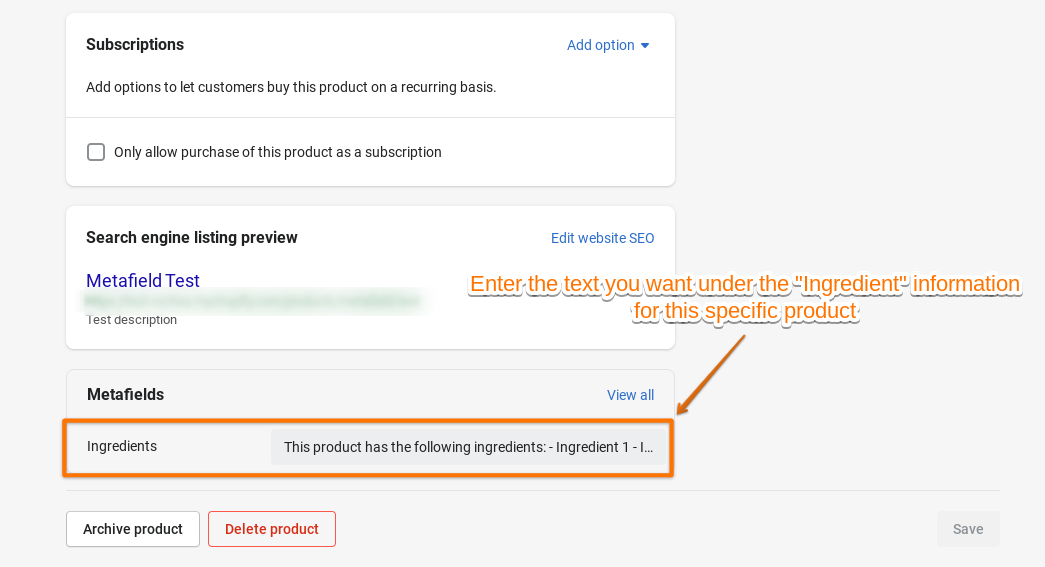
Task: Click the Metafields section heading
Action: pyautogui.click(x=125, y=395)
